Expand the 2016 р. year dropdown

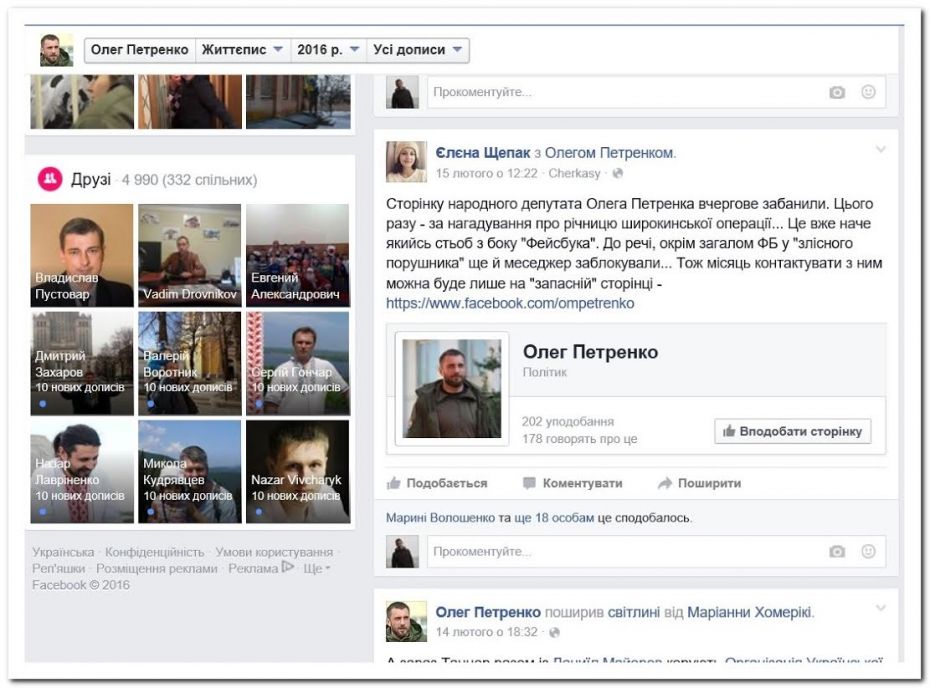tap(328, 50)
